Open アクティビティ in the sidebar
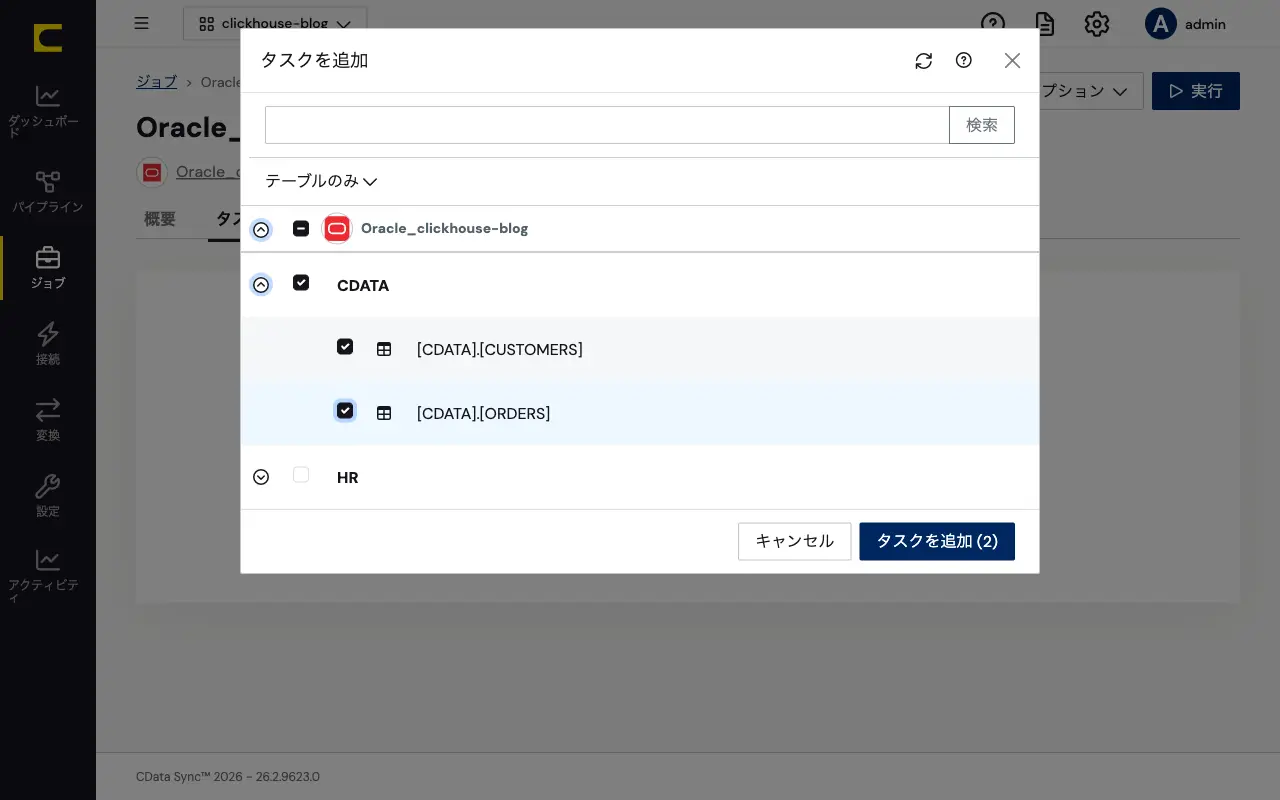This screenshot has height=800, width=1280. [48, 576]
